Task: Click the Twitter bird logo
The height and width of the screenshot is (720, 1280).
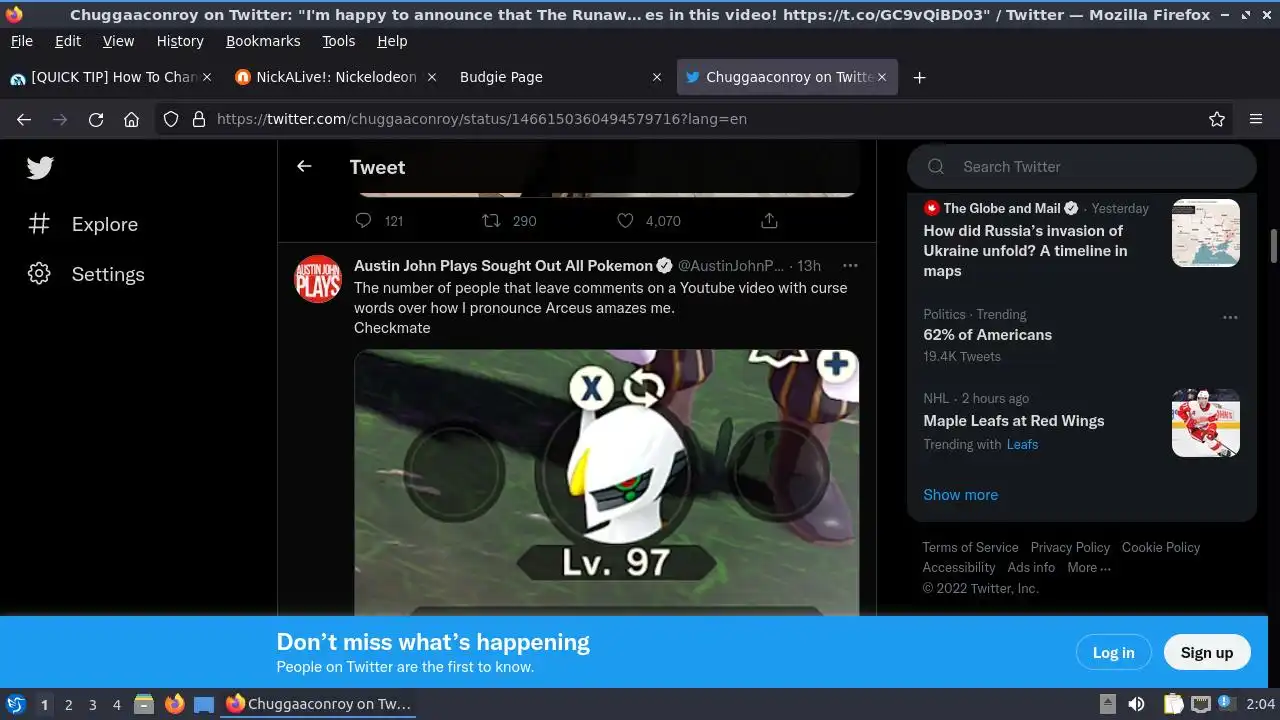Action: click(40, 167)
